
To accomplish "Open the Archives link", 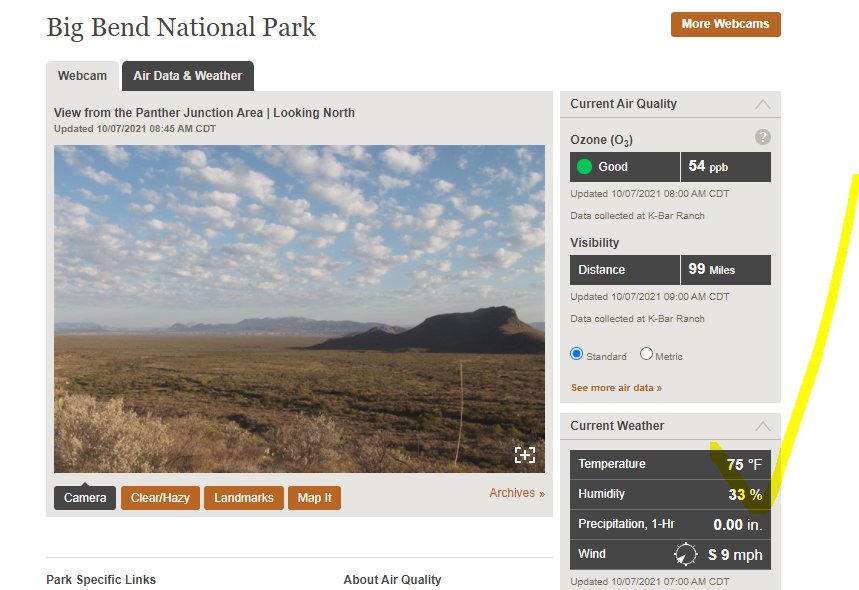I will (517, 493).
